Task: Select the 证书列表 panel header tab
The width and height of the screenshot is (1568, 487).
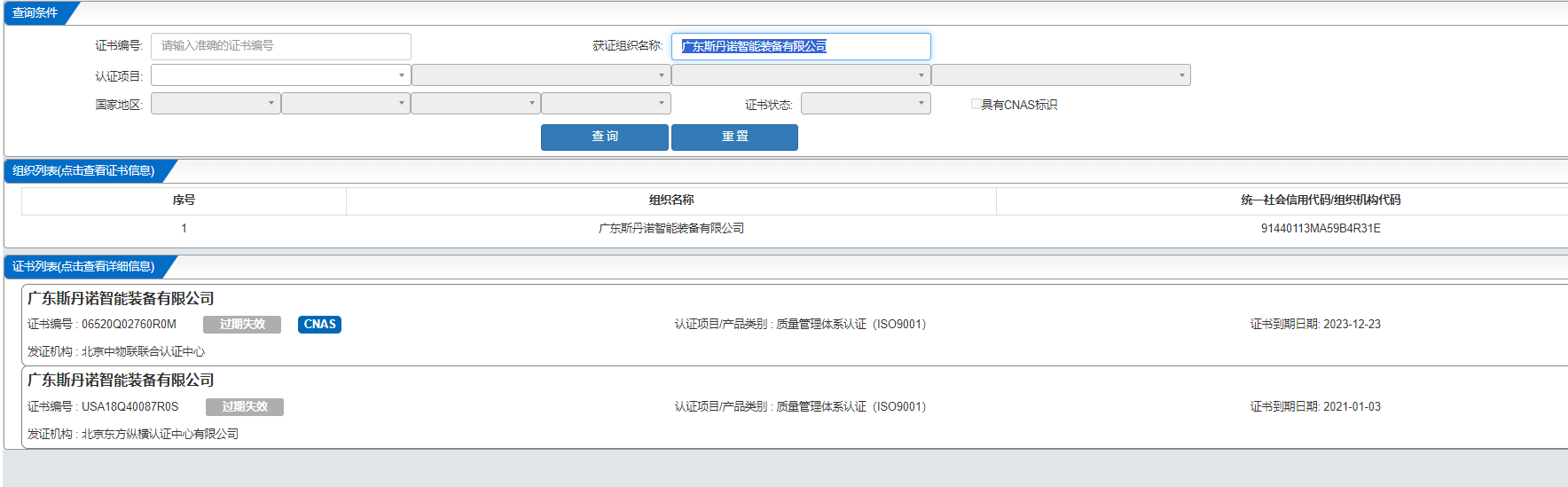Action: click(83, 266)
